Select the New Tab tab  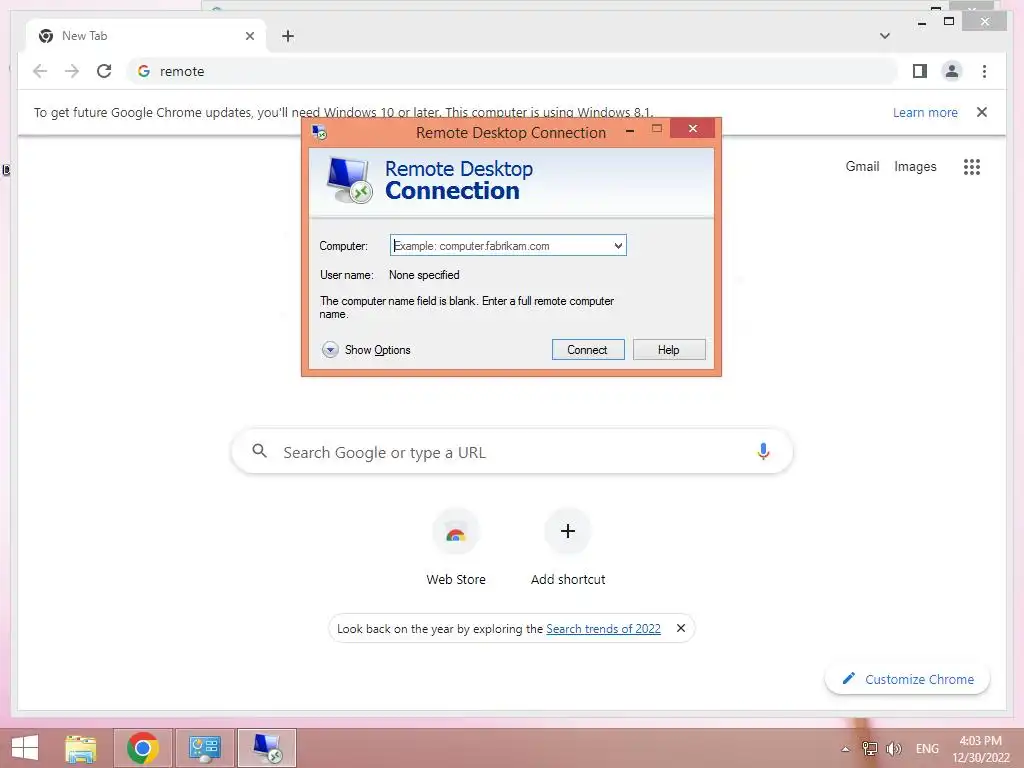[x=146, y=36]
